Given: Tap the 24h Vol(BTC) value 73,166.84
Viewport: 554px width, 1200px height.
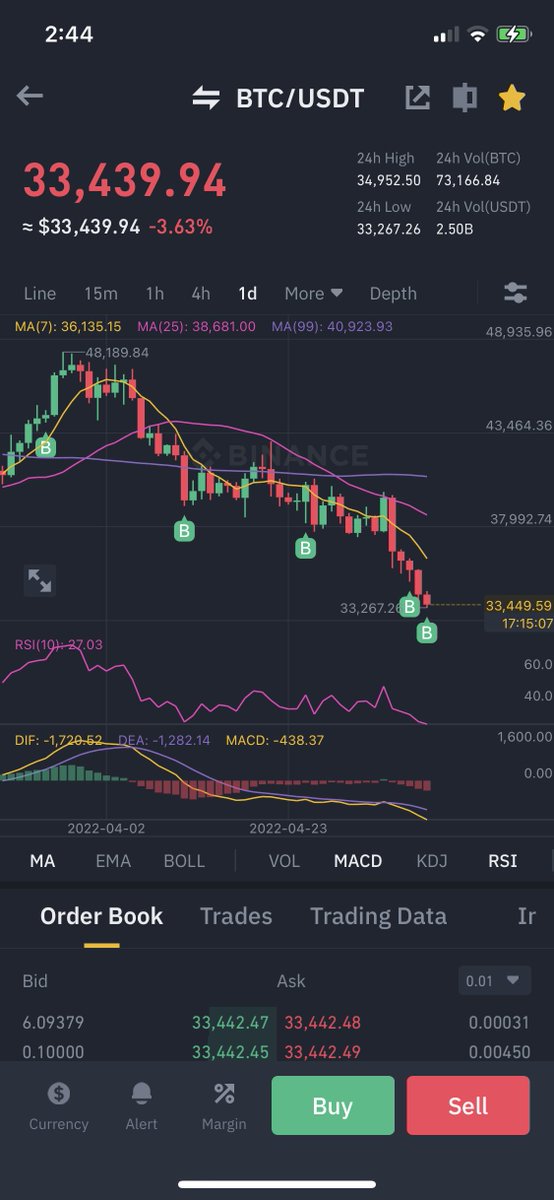Looking at the screenshot, I should click(468, 180).
